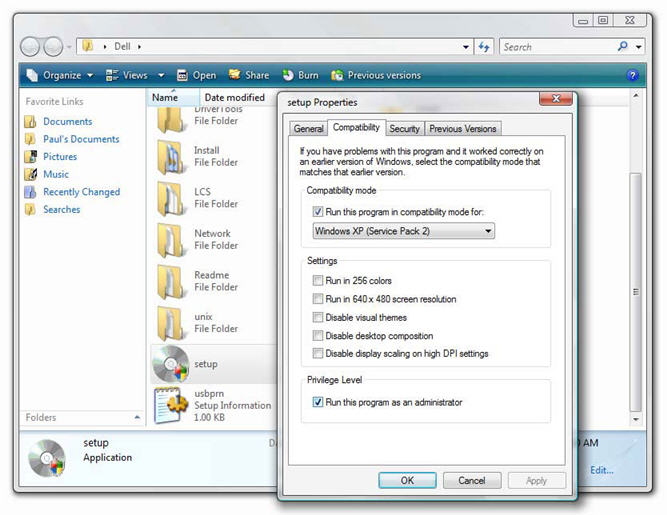Click the setup application disc icon

tap(170, 364)
